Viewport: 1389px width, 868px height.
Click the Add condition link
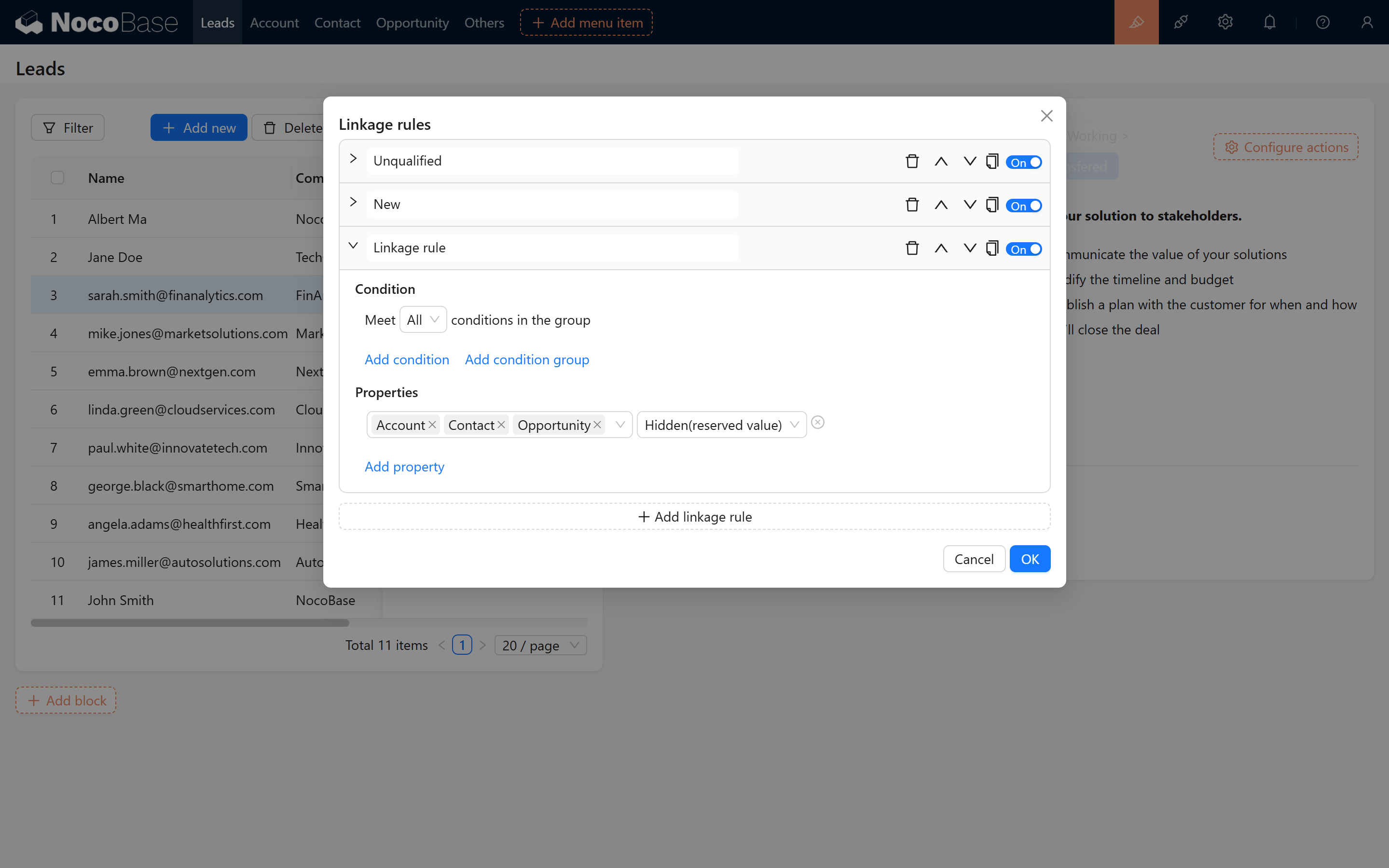407,359
